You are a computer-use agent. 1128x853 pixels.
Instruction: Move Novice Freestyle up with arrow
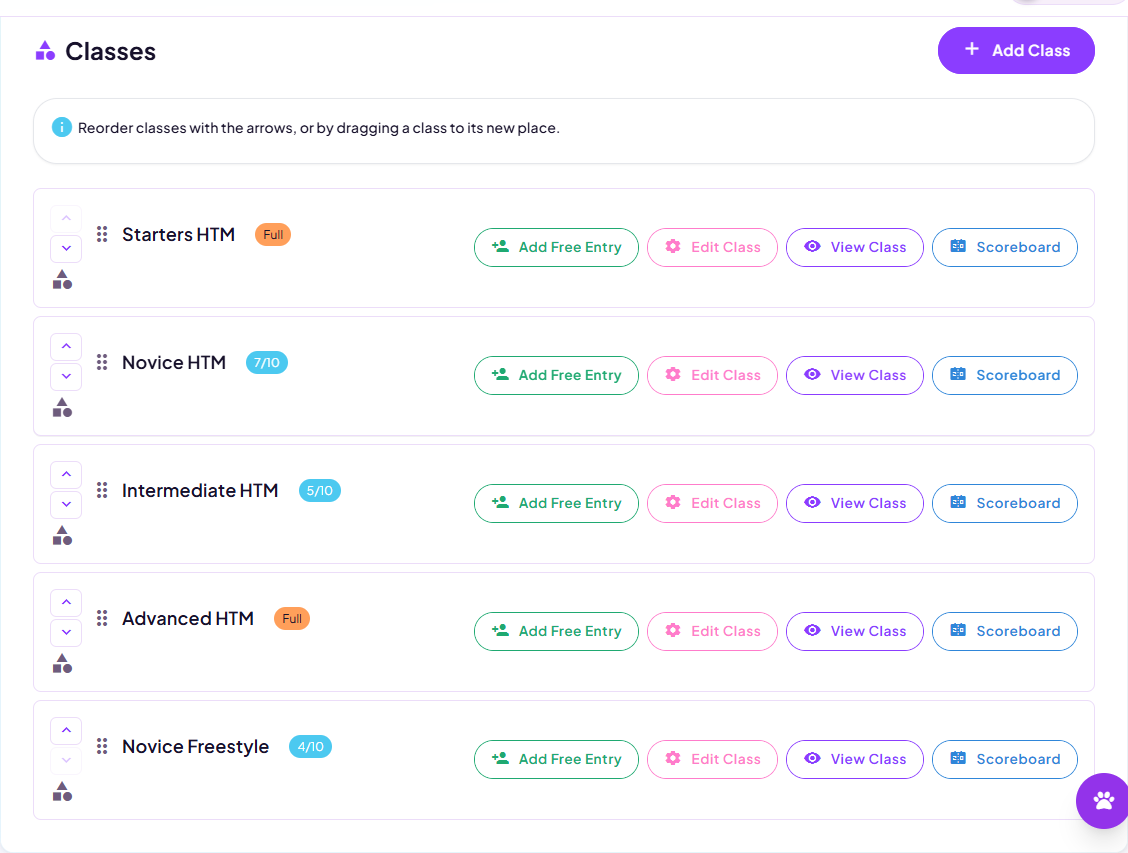coord(66,730)
